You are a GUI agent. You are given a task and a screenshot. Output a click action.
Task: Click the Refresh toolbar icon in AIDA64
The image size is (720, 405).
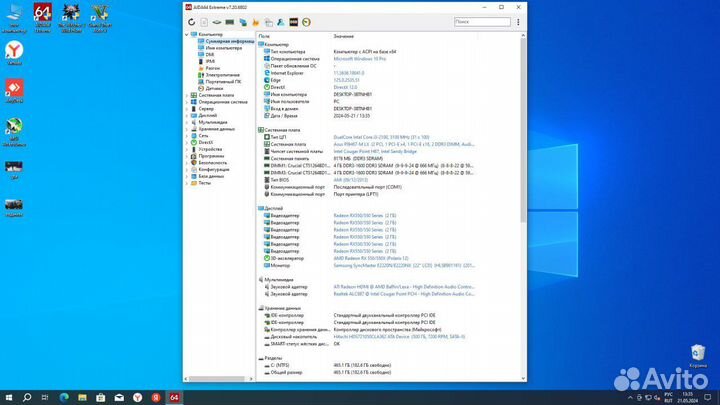[191, 22]
